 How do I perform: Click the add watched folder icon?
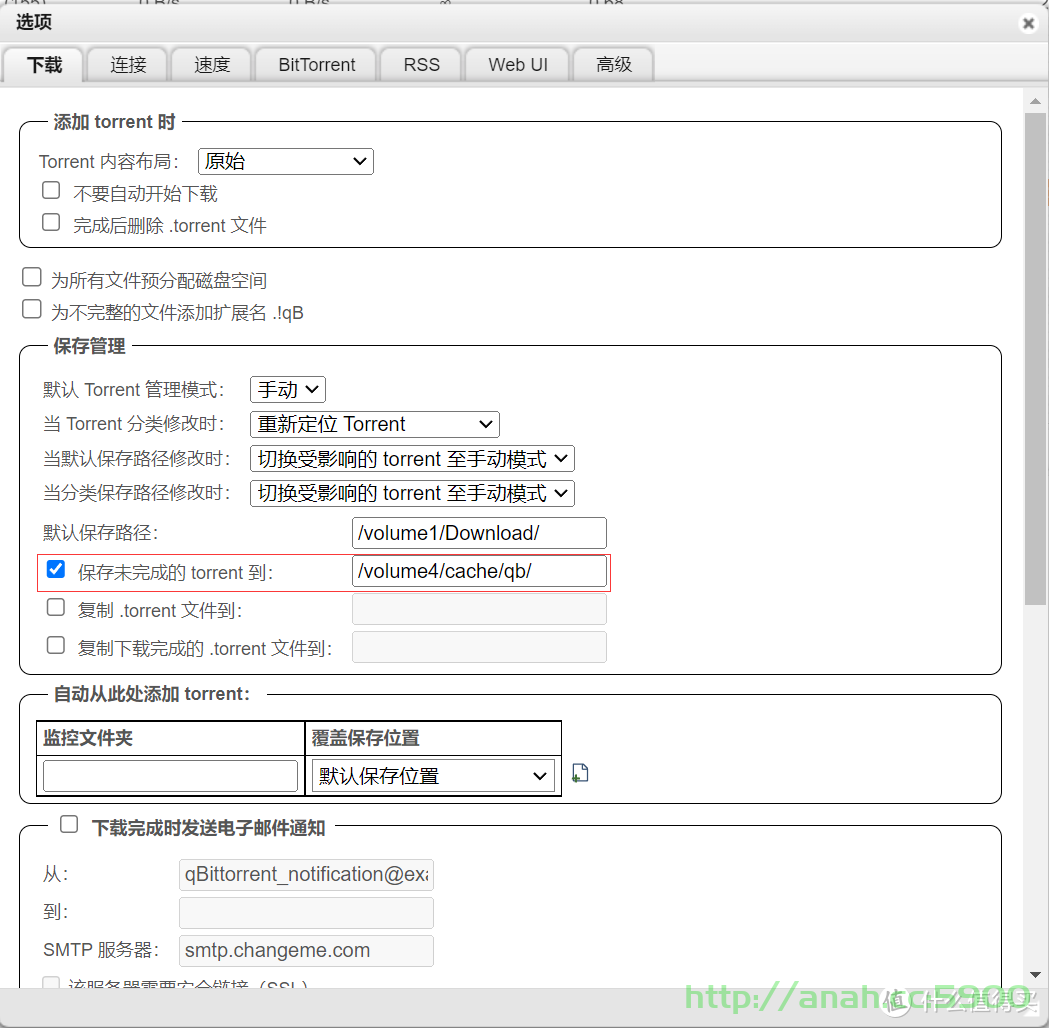click(x=580, y=773)
